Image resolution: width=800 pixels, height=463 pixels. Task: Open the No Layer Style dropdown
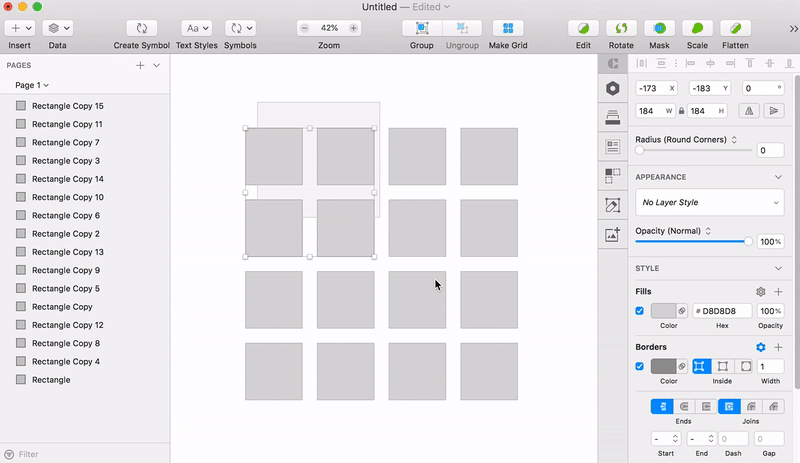coord(710,202)
